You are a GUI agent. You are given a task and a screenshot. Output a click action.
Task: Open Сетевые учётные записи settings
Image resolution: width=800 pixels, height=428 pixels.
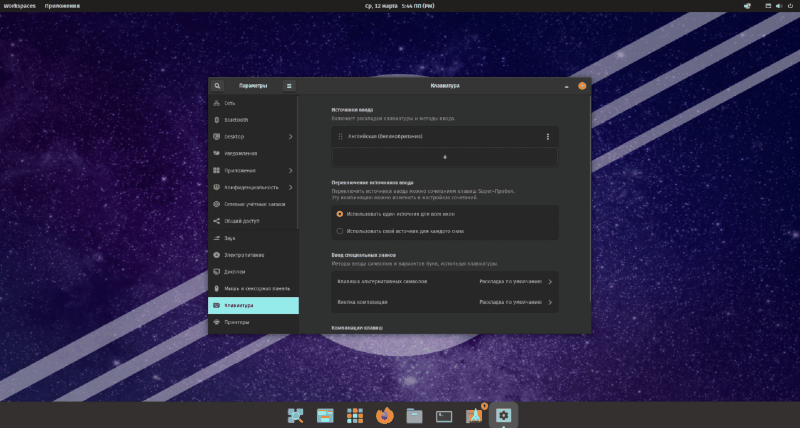tap(253, 204)
